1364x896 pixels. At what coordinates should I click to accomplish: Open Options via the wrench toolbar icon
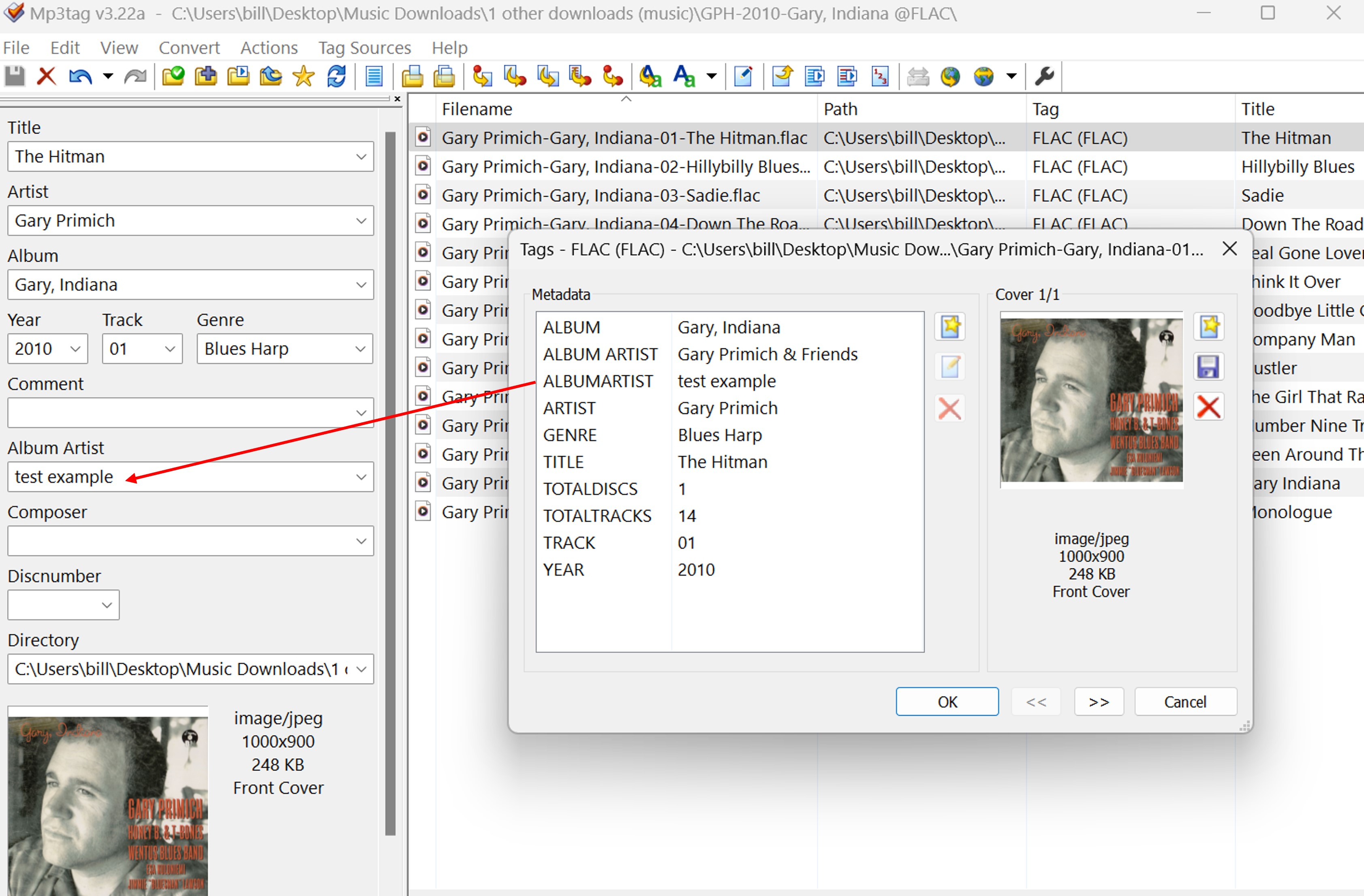[x=1044, y=76]
